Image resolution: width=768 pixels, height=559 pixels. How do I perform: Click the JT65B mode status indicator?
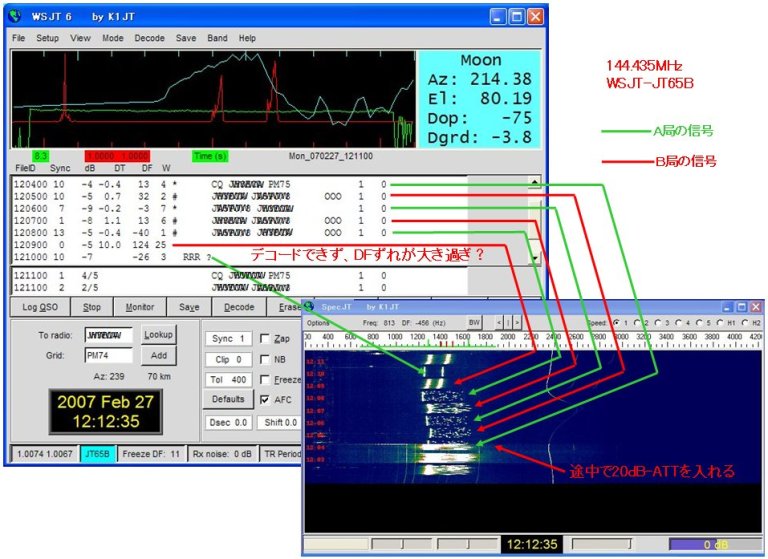pyautogui.click(x=97, y=454)
